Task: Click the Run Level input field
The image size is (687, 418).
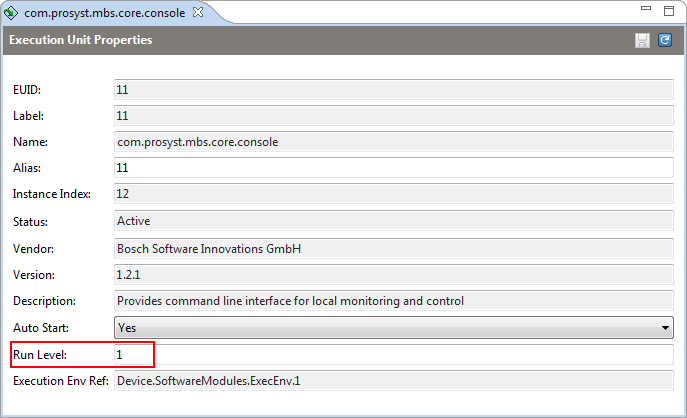Action: click(x=393, y=354)
